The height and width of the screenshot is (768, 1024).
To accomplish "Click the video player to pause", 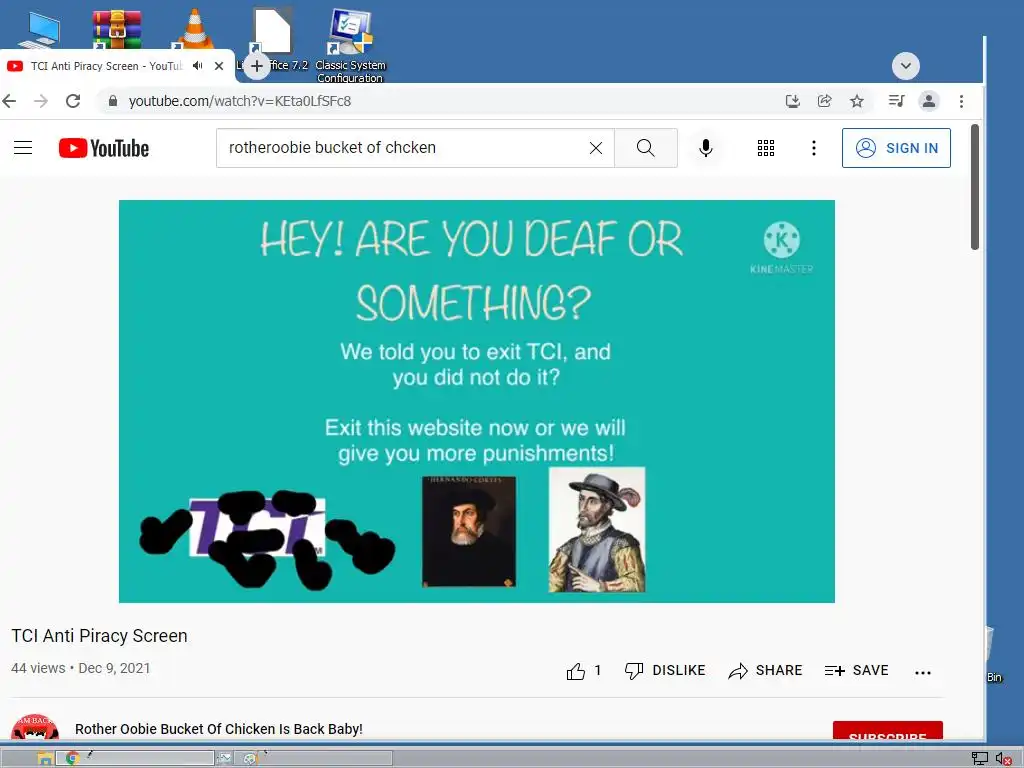I will click(477, 401).
